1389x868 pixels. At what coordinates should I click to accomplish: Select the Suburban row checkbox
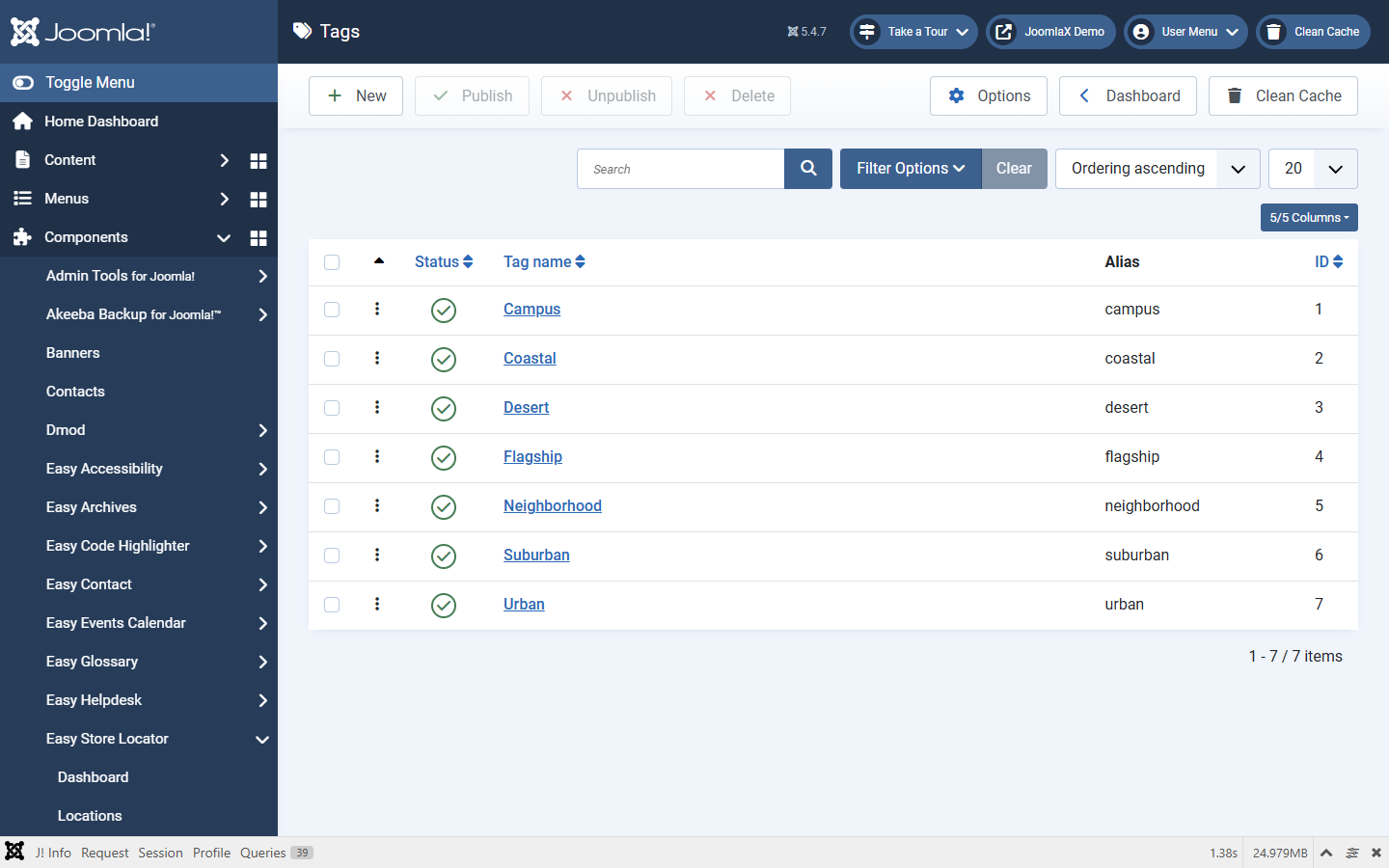(x=332, y=556)
